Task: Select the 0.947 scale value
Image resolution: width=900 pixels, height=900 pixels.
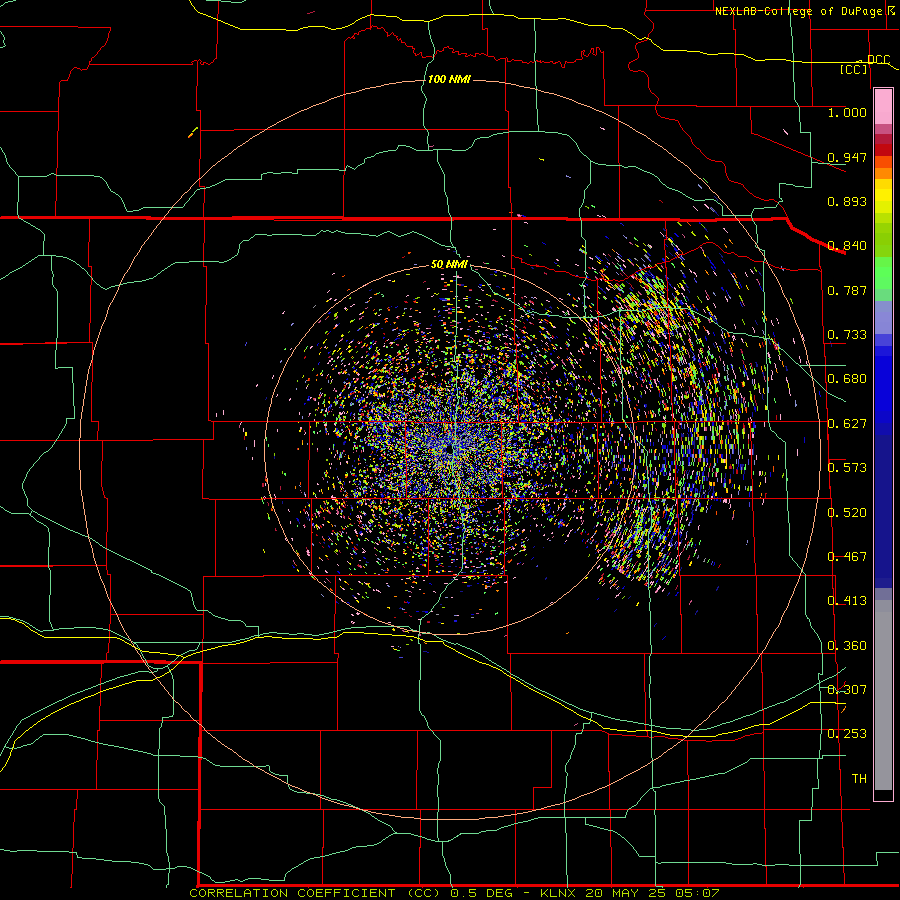Action: click(847, 157)
